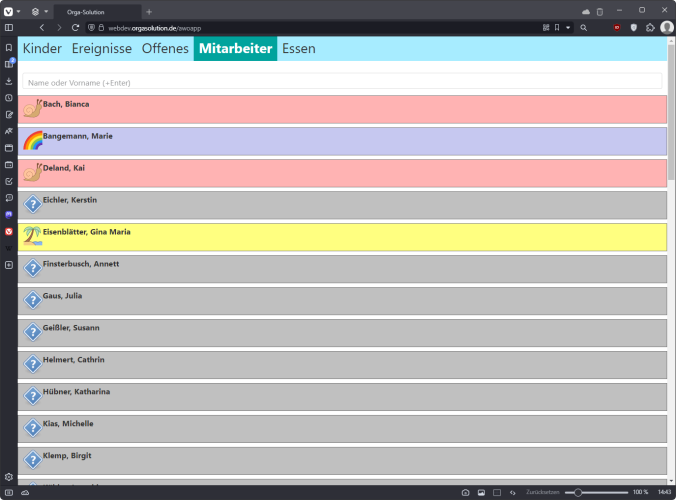Image resolution: width=676 pixels, height=500 pixels.
Task: Open Feeds panel in sidebar
Action: pos(9,198)
